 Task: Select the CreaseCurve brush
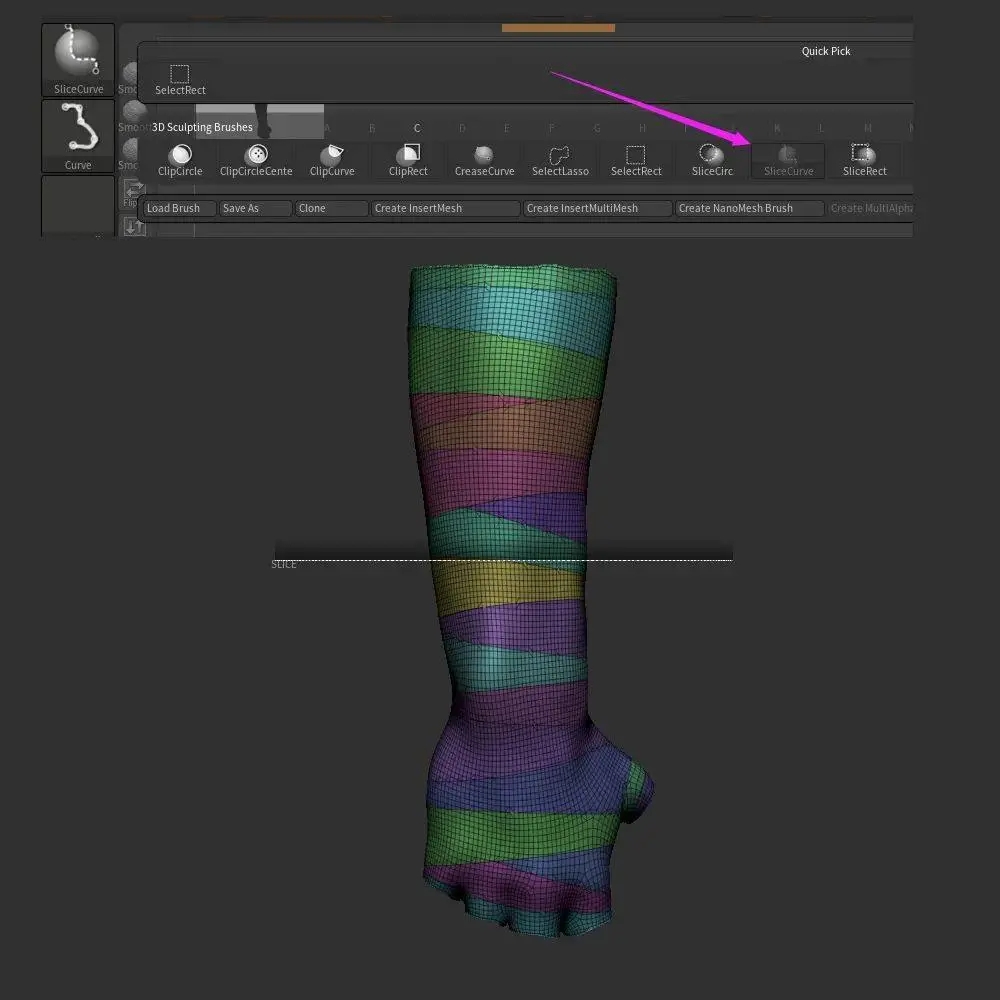pos(484,161)
